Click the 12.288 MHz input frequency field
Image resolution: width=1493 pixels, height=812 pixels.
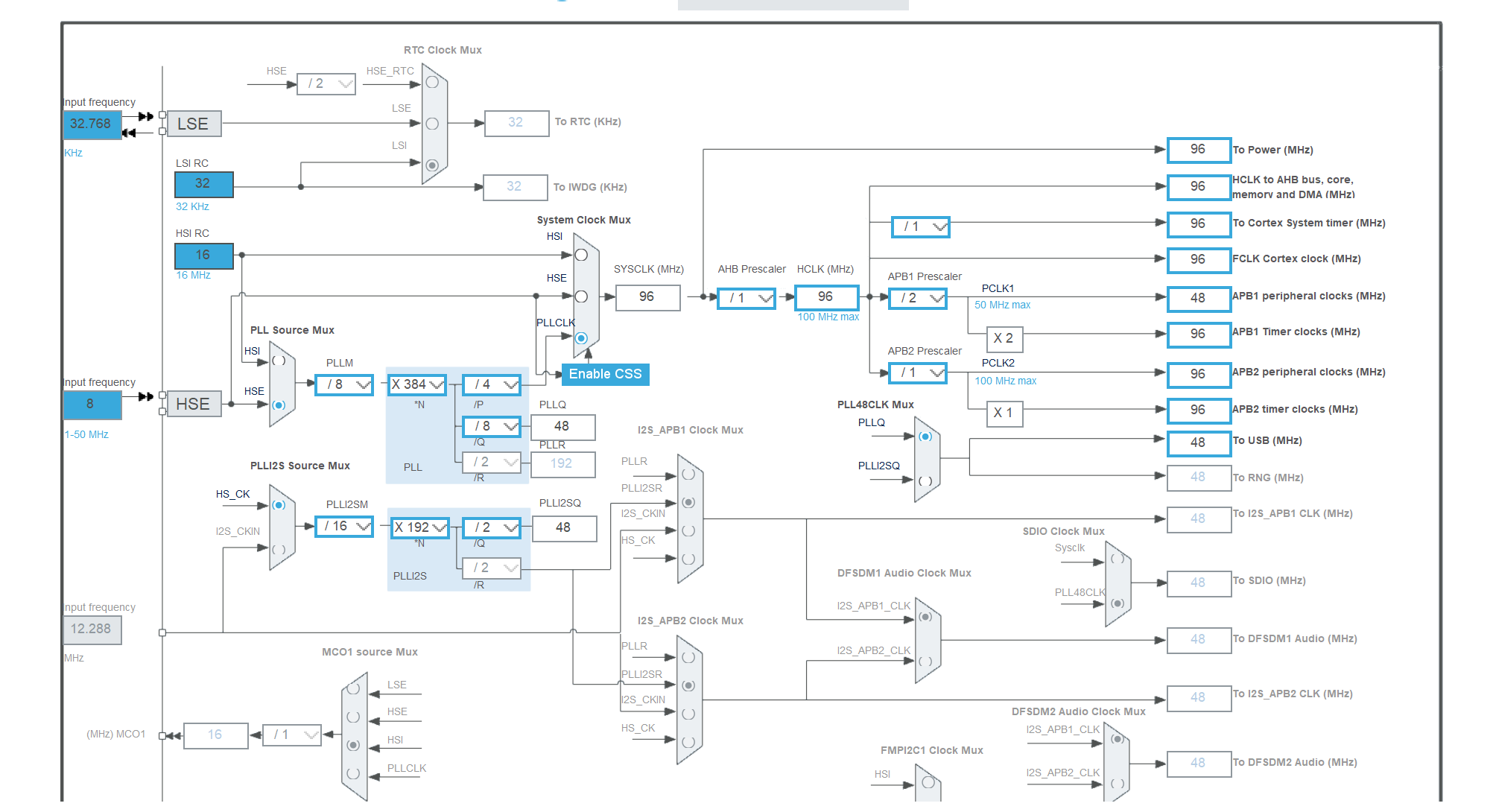[92, 629]
